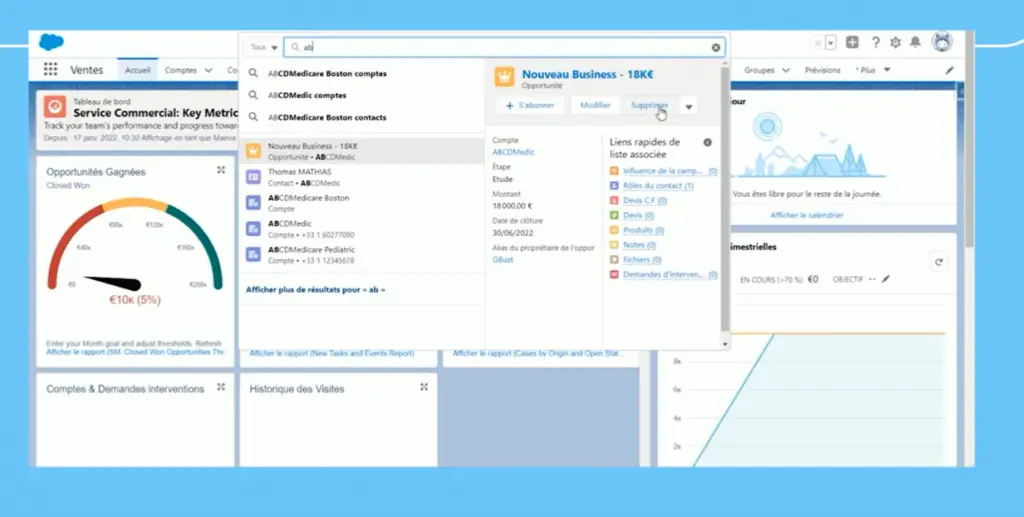Image resolution: width=1024 pixels, height=517 pixels.
Task: Open the setup gear icon
Action: [895, 42]
